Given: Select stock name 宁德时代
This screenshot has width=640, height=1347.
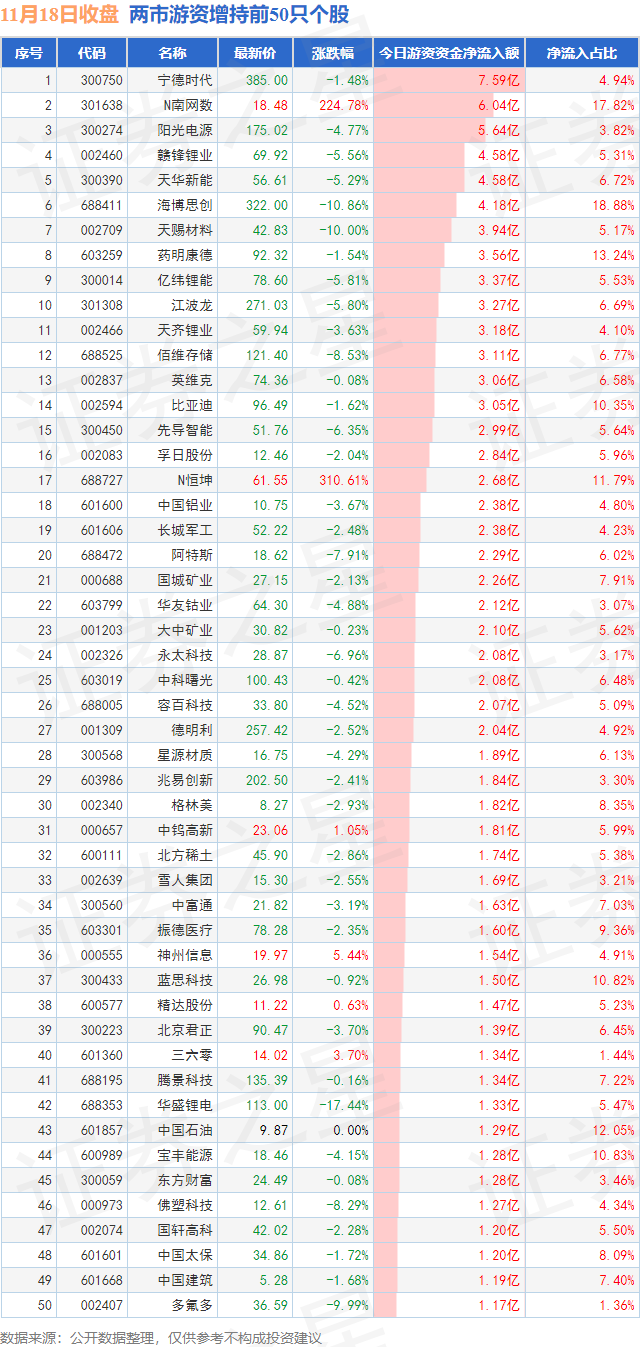Looking at the screenshot, I should coord(186,80).
